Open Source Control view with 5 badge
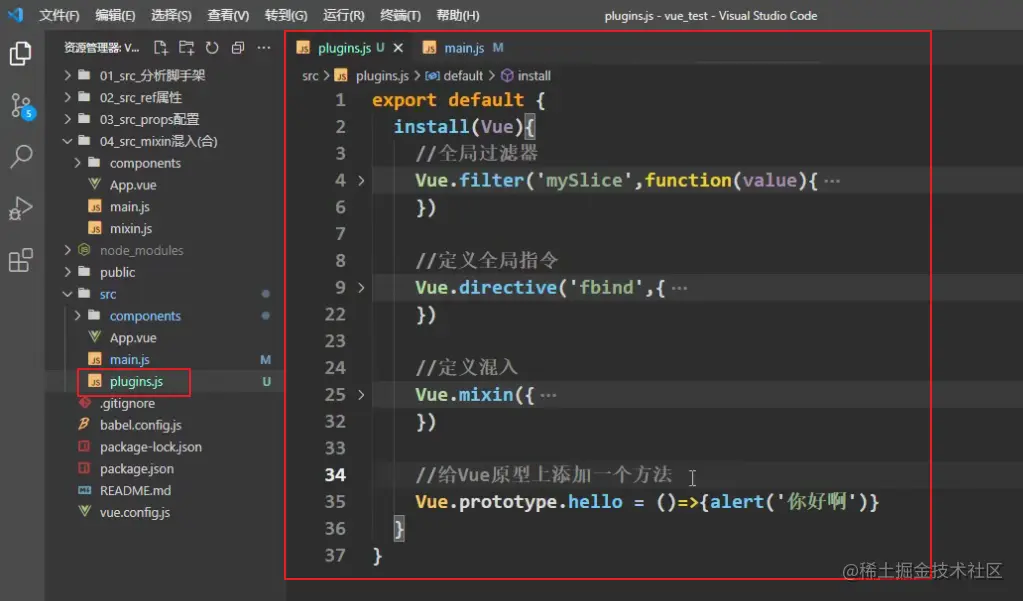Screen dimensions: 1023x601 (22, 105)
